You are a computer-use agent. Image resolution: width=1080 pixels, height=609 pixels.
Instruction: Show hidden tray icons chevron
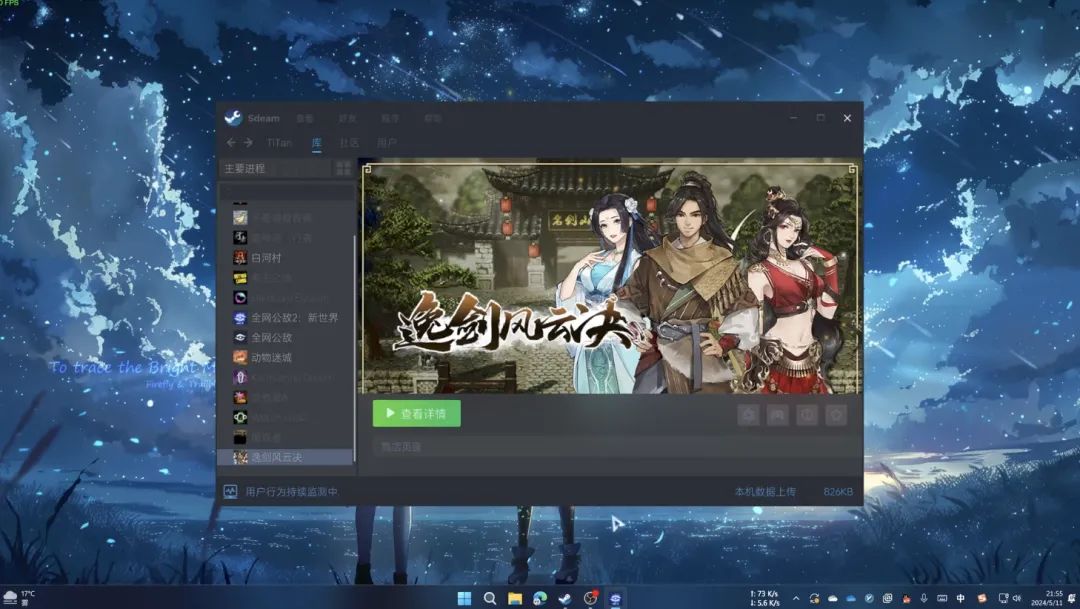point(796,598)
